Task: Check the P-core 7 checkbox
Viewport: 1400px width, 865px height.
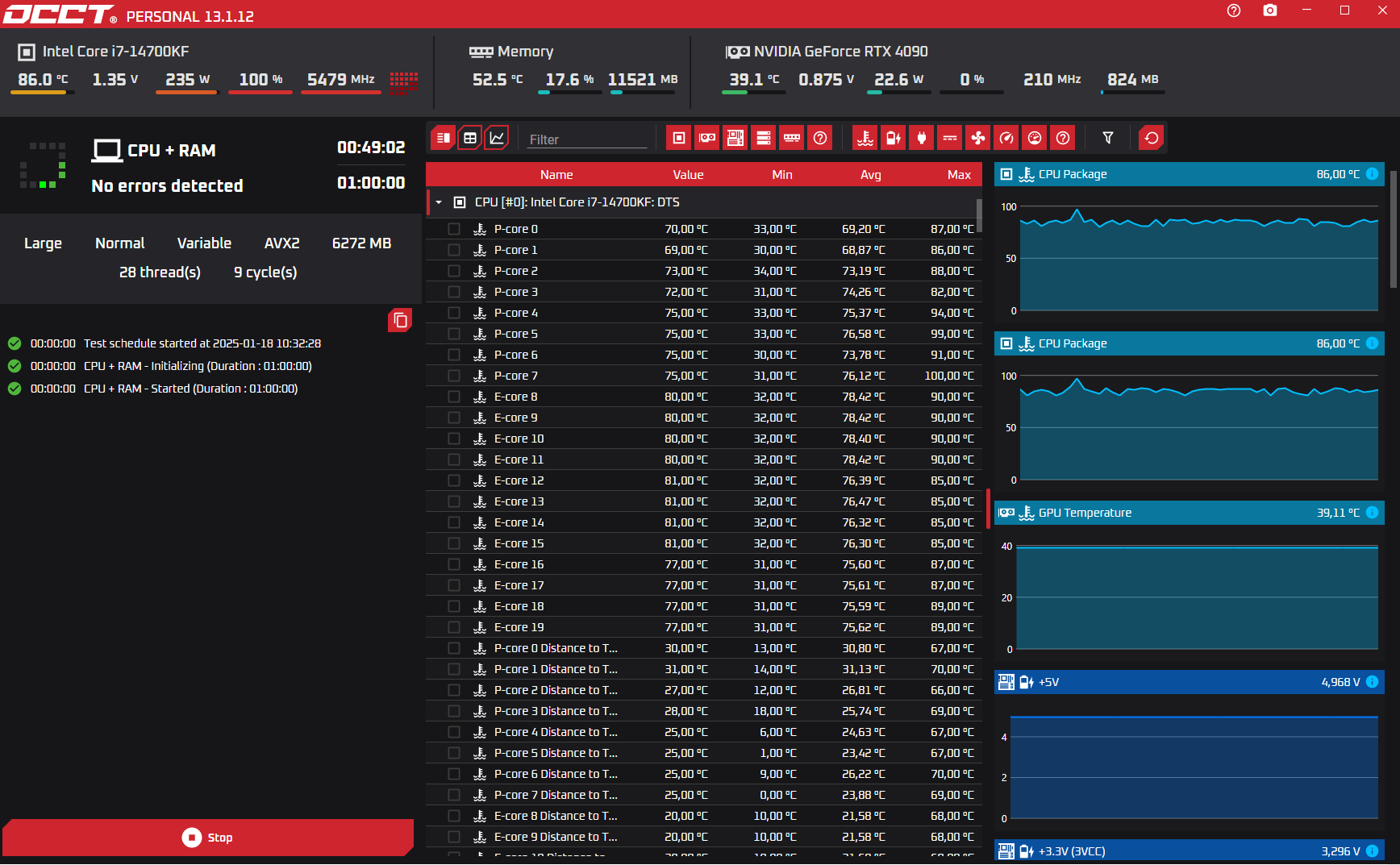Action: coord(454,376)
